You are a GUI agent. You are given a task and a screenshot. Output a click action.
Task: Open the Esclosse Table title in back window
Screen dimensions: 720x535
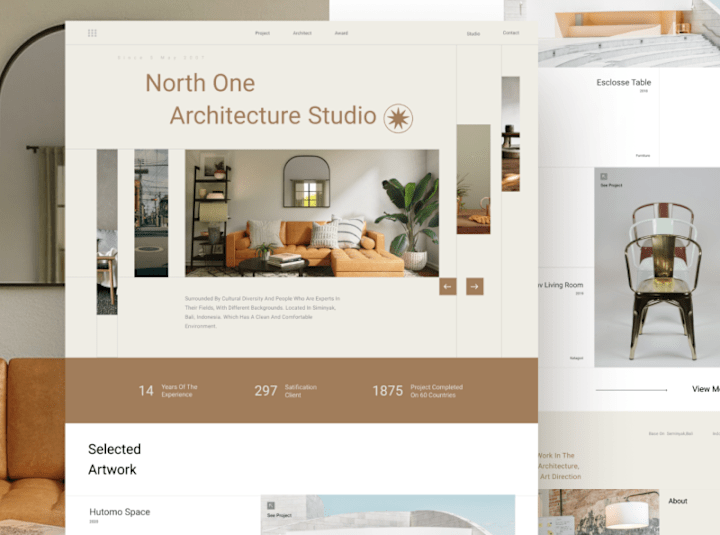(x=624, y=83)
